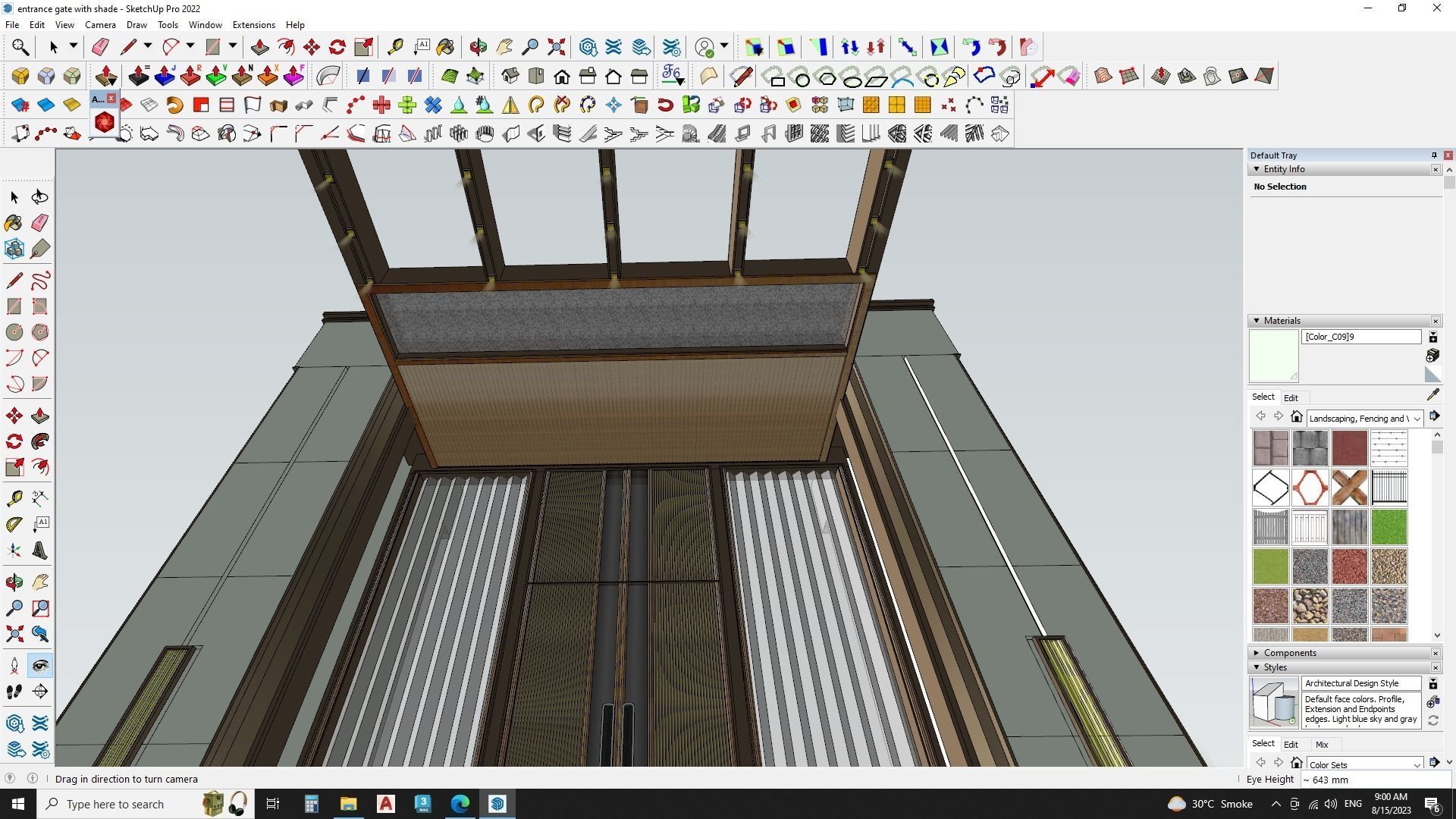Collapse the Entity Info panel
The width and height of the screenshot is (1456, 819).
pyautogui.click(x=1257, y=169)
